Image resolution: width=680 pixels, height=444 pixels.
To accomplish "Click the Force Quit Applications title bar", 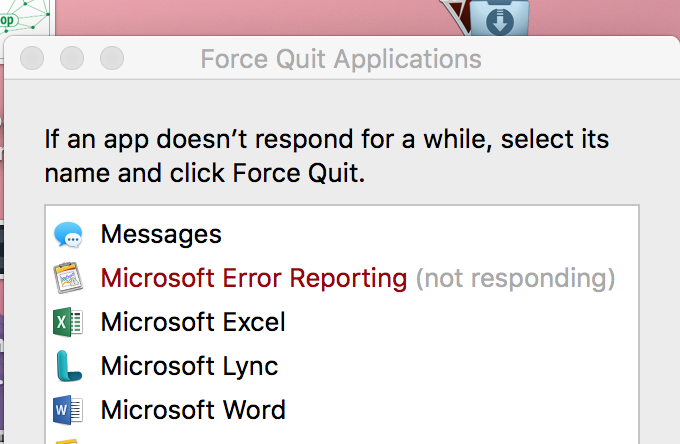I will (x=340, y=58).
